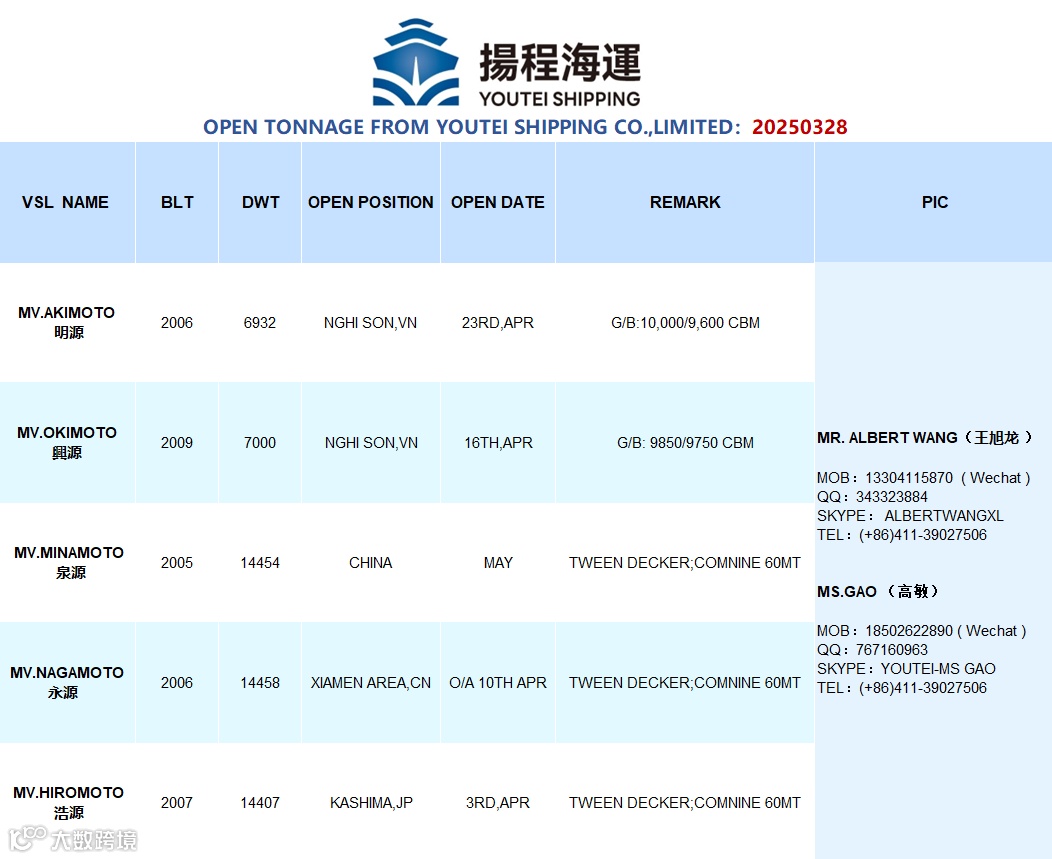Click Albert Wang's mobile 13304115870
Viewport: 1052px width, 859px height.
click(x=908, y=478)
